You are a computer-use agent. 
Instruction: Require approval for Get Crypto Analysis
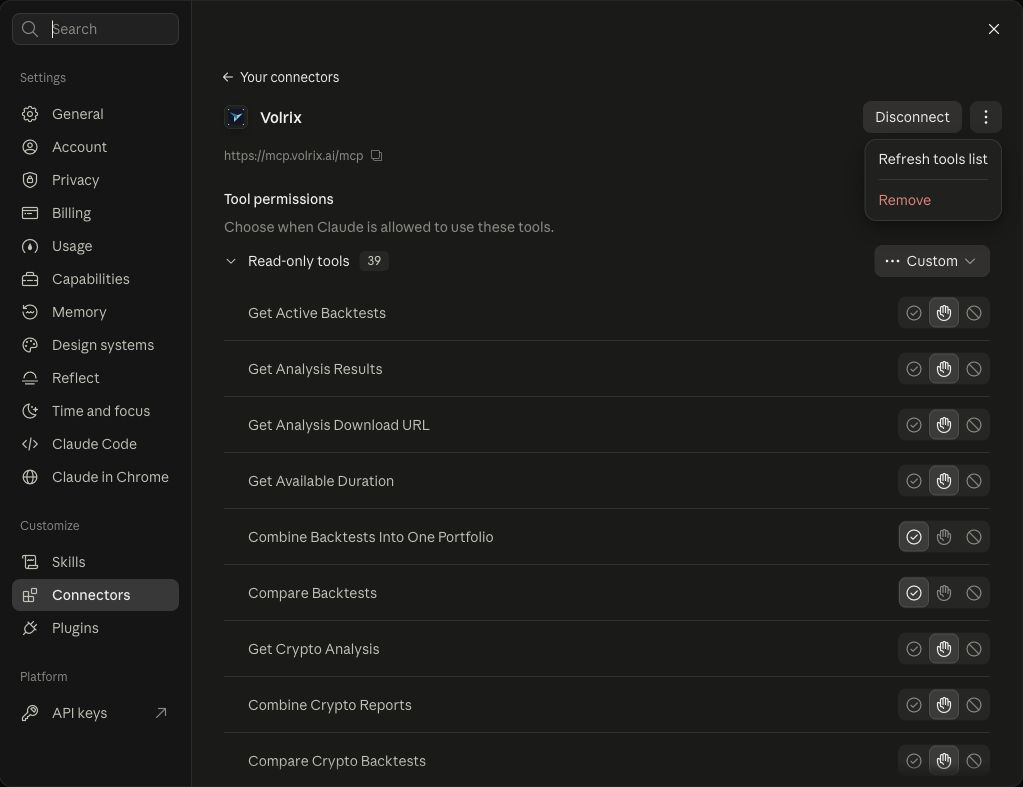click(943, 649)
